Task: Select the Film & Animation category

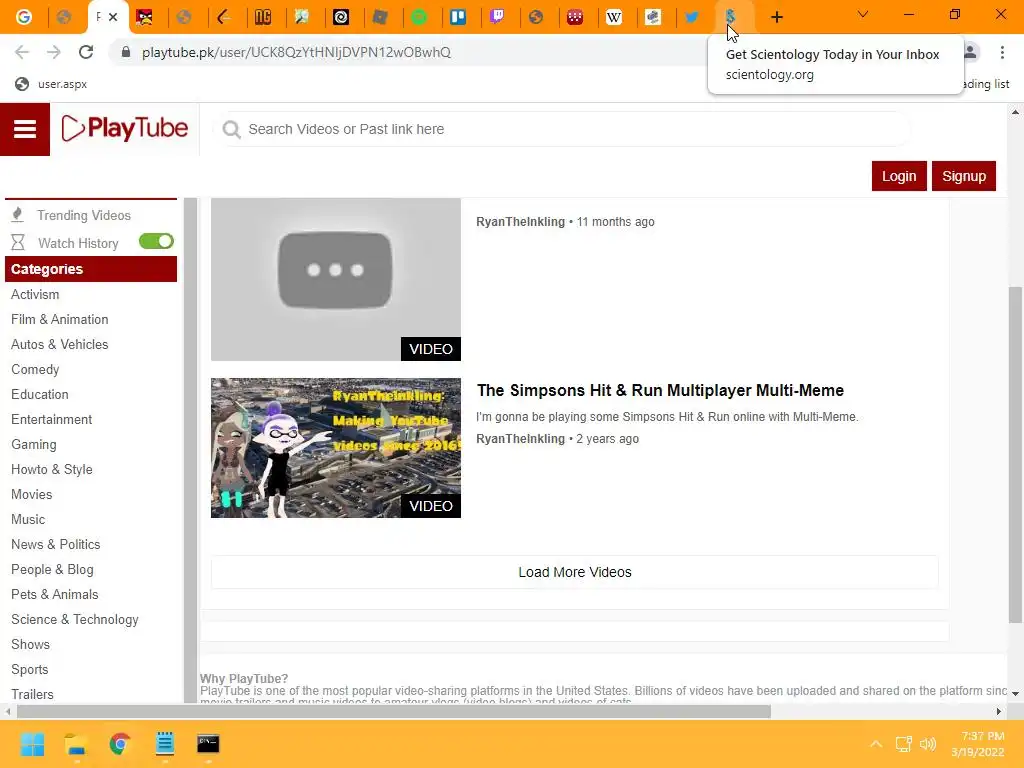Action: pos(59,319)
